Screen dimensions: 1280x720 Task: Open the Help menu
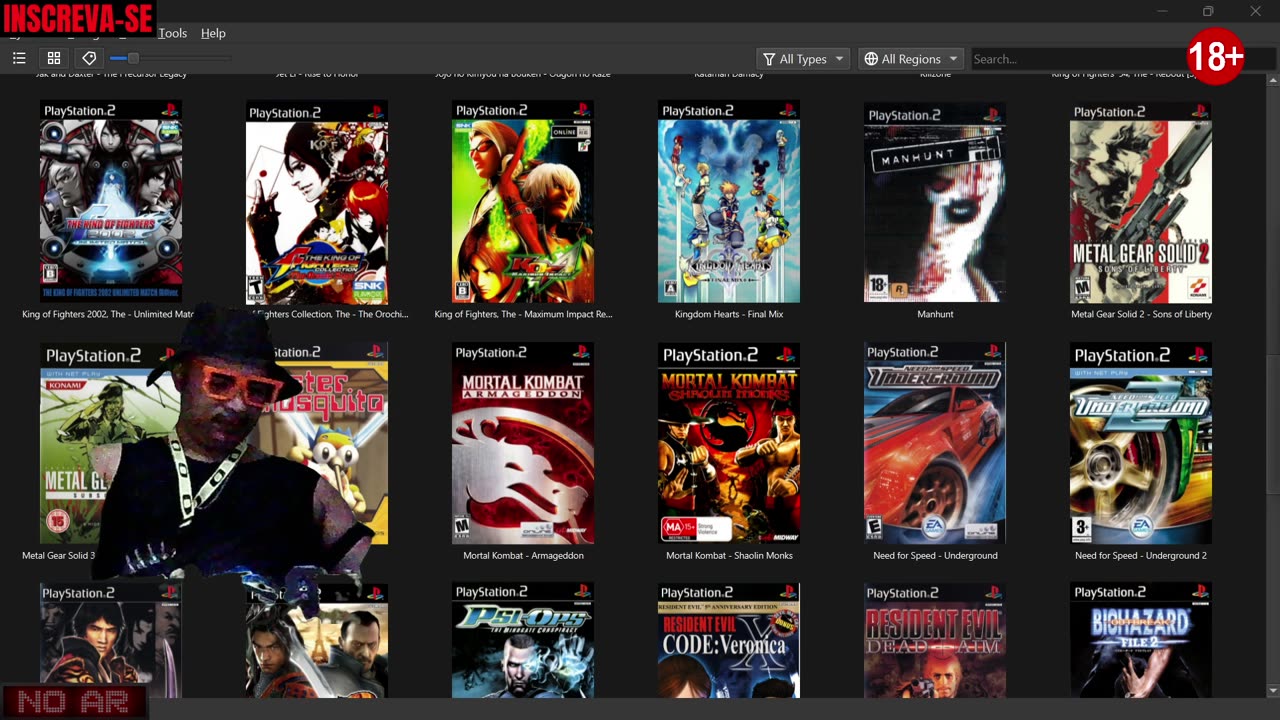pos(213,33)
